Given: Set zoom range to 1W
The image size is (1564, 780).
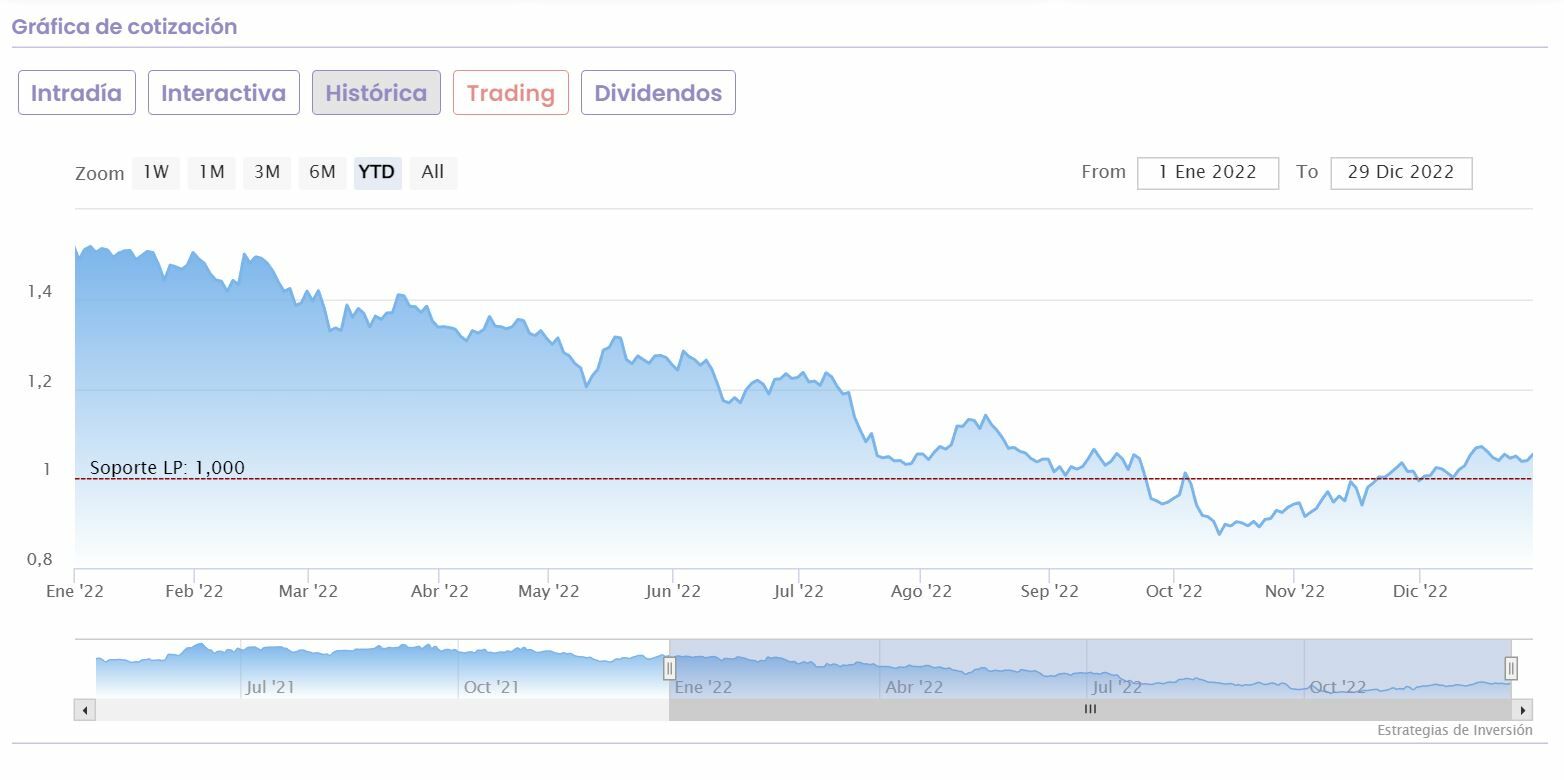Looking at the screenshot, I should [x=155, y=172].
